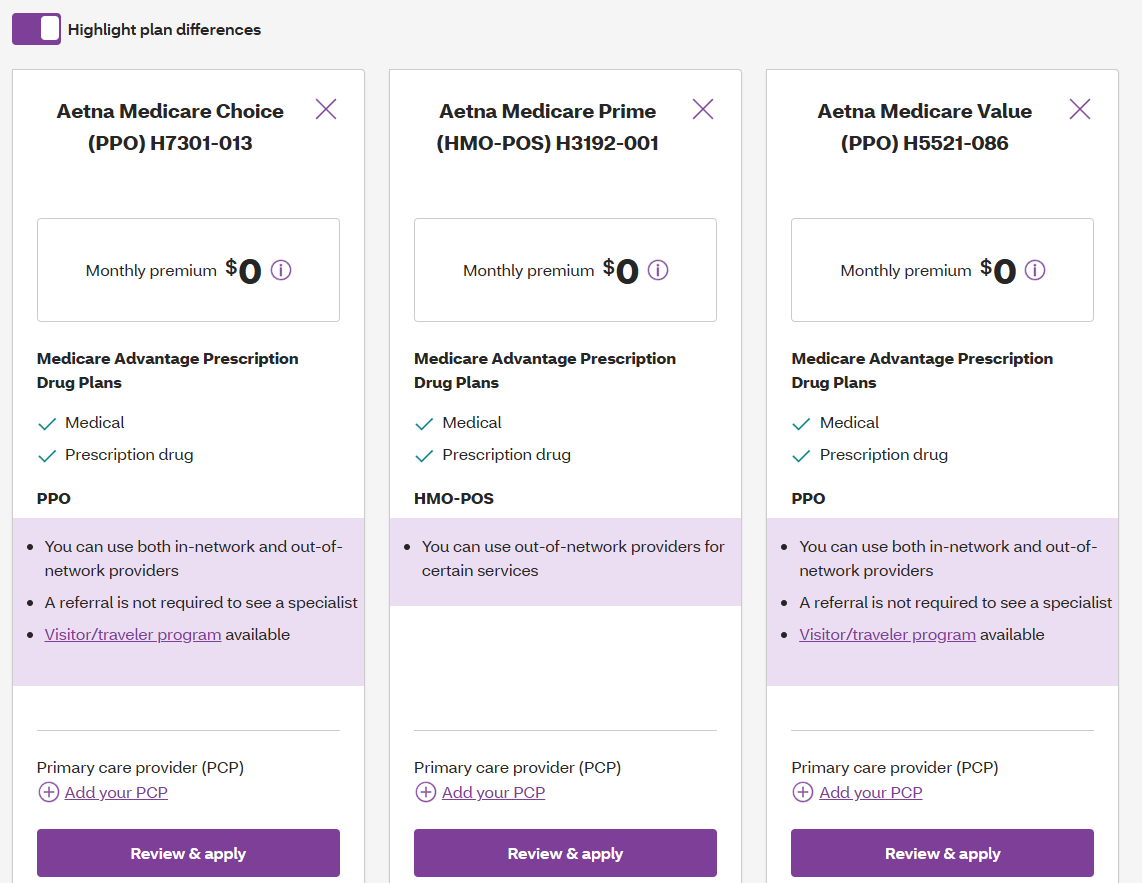Screen dimensions: 1142x883
Task: Add your PCP for Aetna Medicare Choice
Action: [x=116, y=793]
